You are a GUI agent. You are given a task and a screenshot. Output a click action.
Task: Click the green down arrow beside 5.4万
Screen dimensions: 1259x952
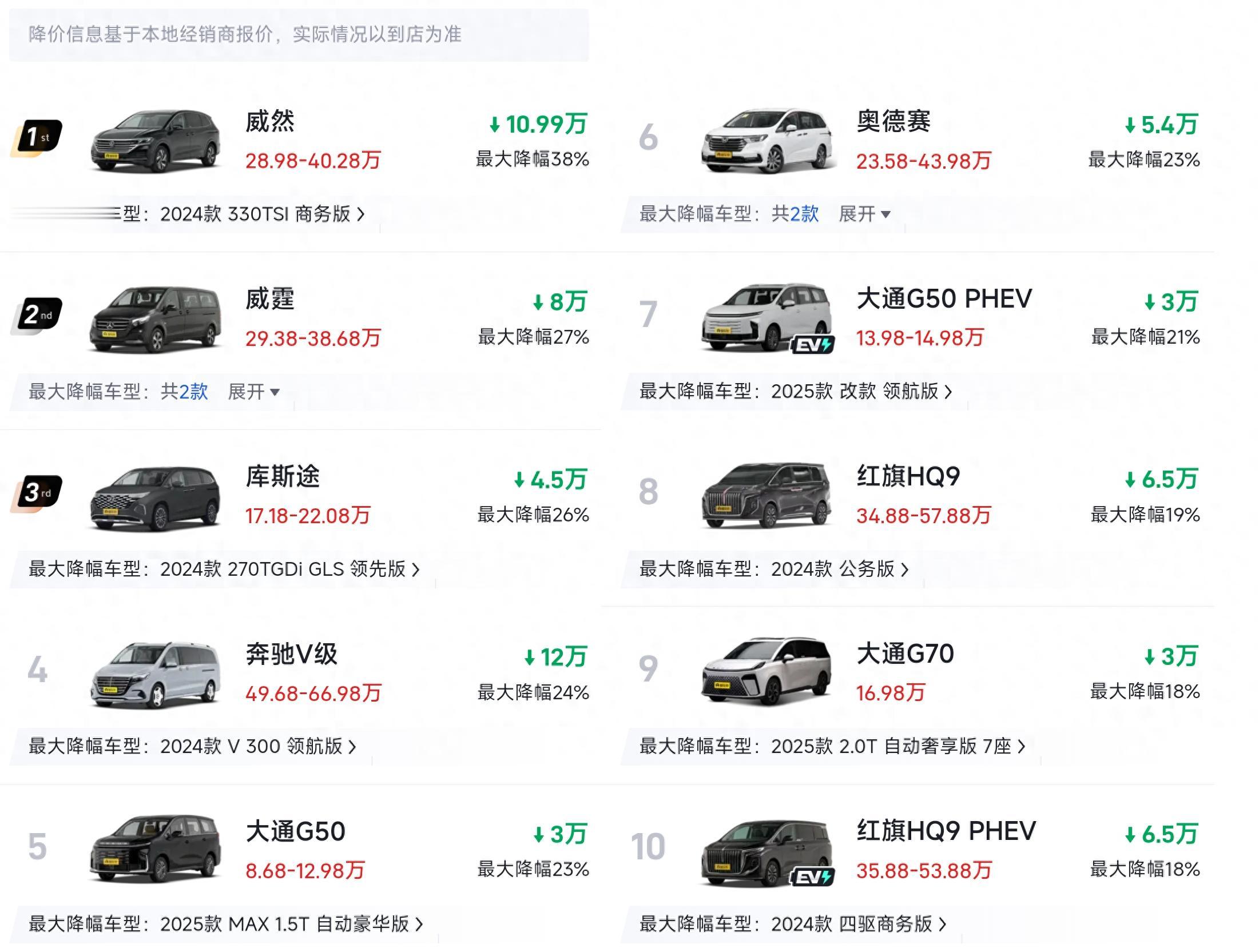coord(1130,125)
